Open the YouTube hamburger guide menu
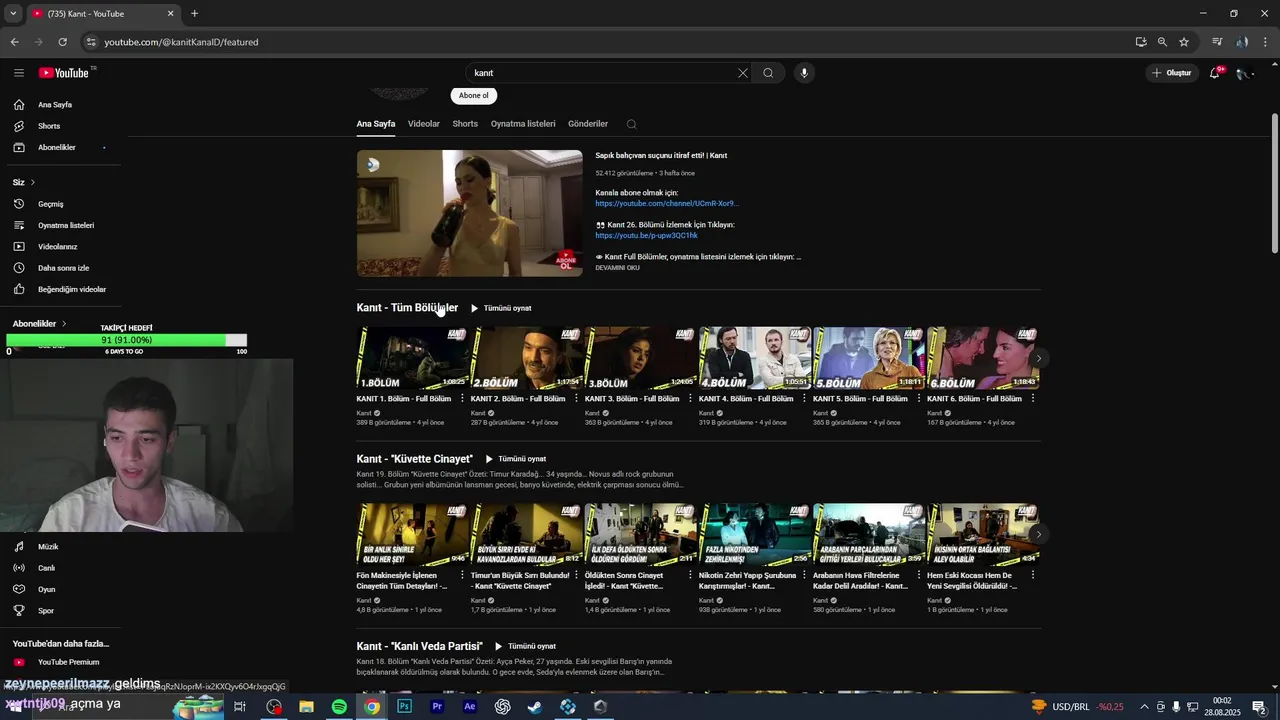 point(19,73)
